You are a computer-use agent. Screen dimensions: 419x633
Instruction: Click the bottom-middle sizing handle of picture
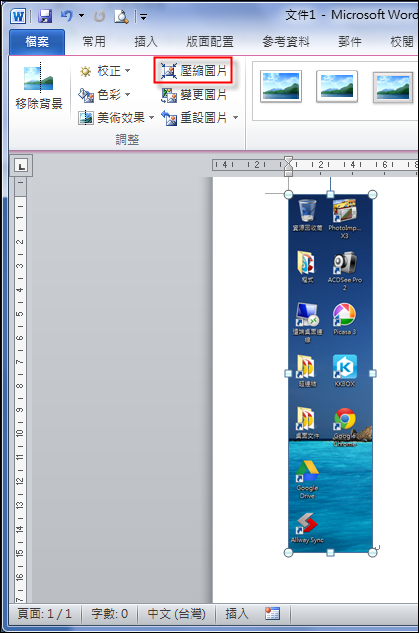point(330,552)
